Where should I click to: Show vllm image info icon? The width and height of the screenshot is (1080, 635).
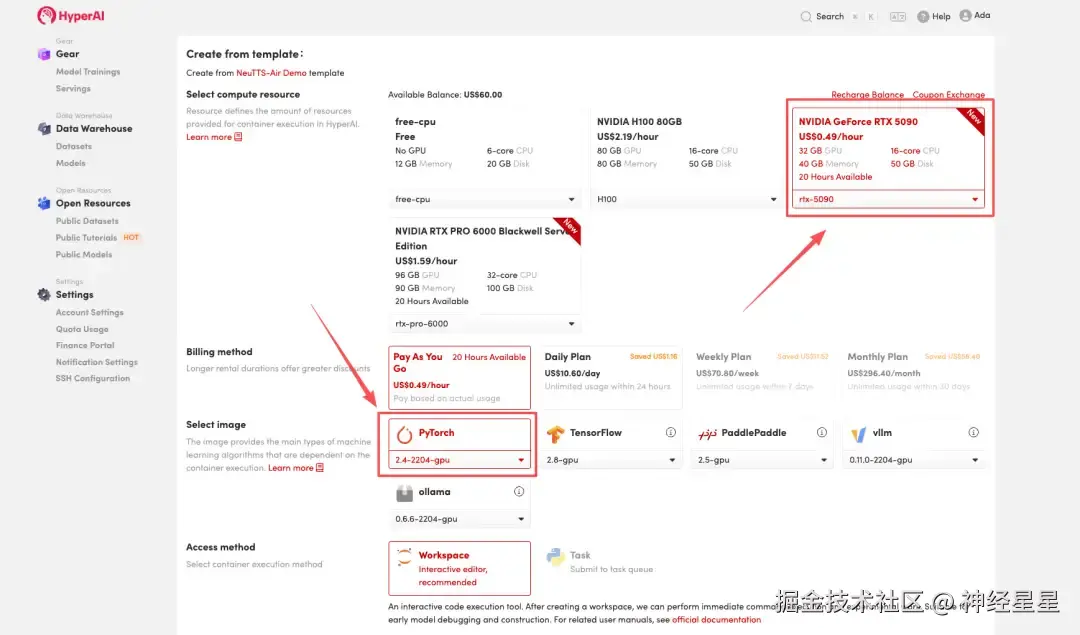coord(973,433)
